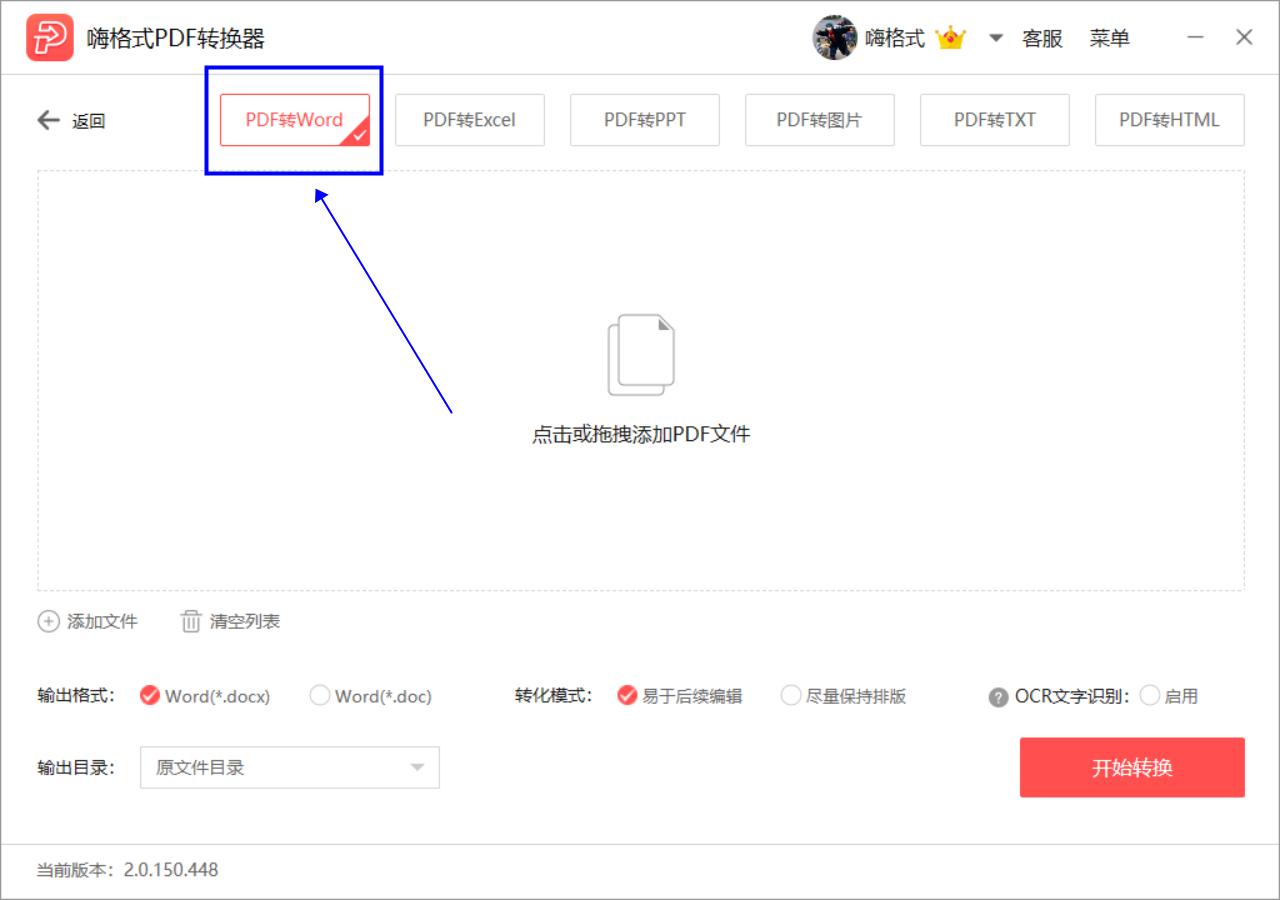The image size is (1280, 900).
Task: Open the user avatar profile picture
Action: (835, 38)
